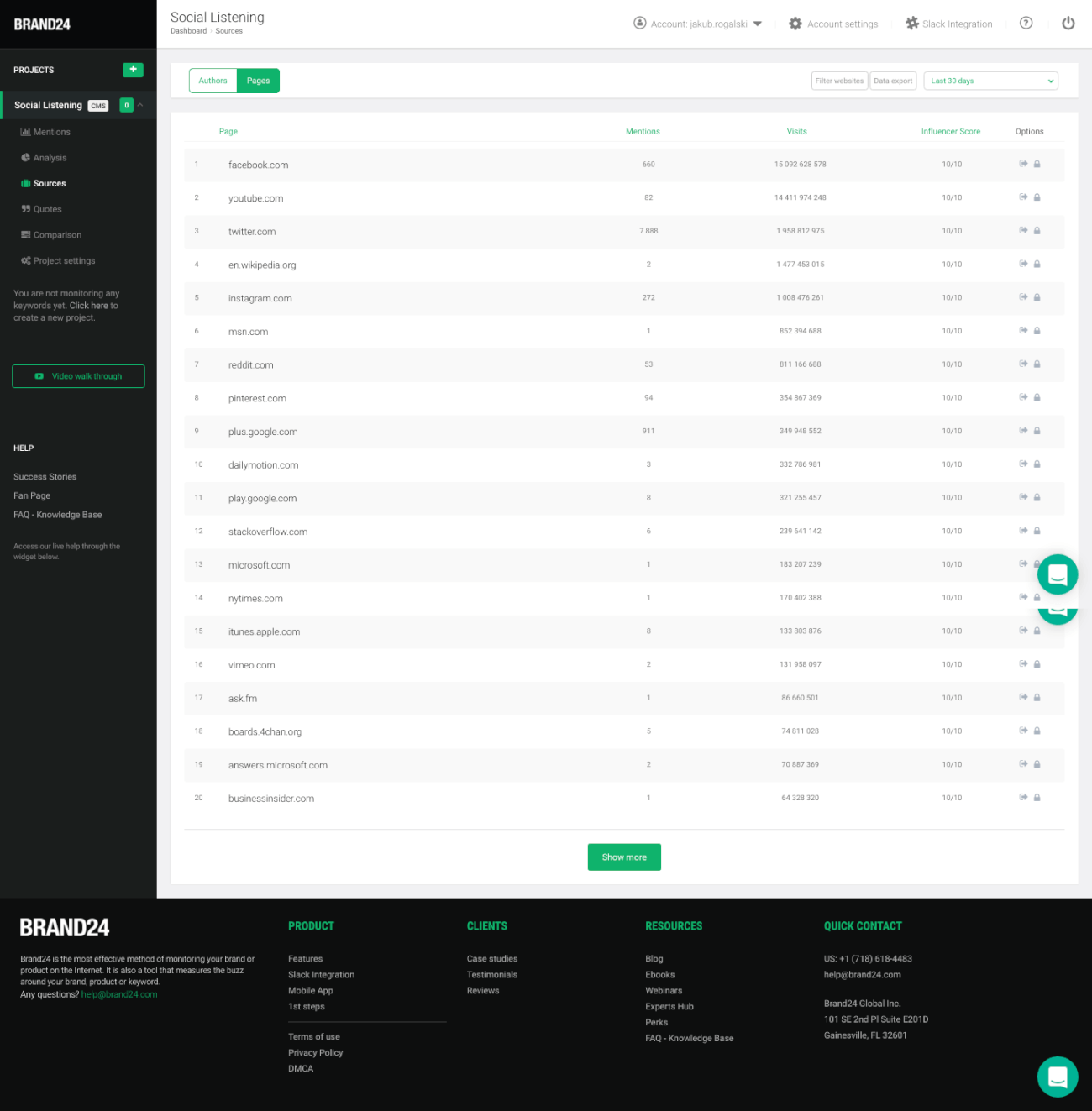Click the lock icon in youtube.com row
1092x1111 pixels.
pos(1037,197)
